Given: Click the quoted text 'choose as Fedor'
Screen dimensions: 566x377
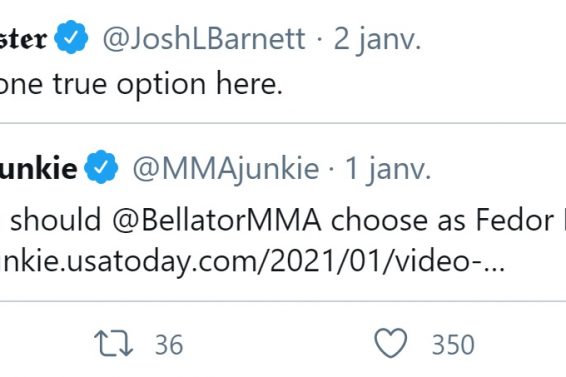Looking at the screenshot, I should pos(442,220).
